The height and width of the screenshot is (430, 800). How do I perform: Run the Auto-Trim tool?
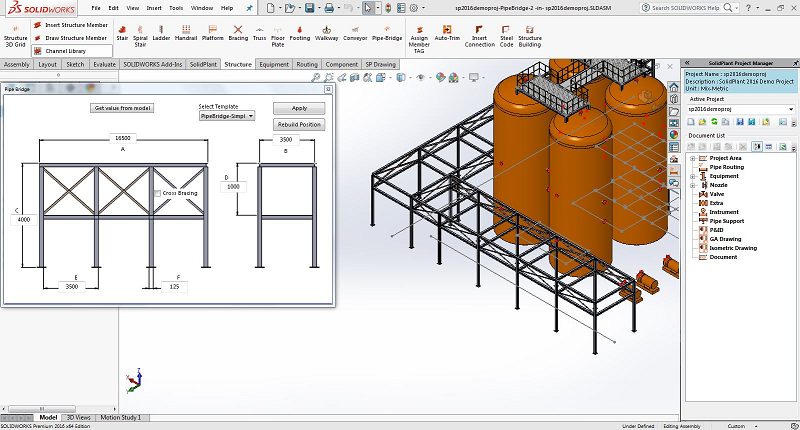click(447, 33)
